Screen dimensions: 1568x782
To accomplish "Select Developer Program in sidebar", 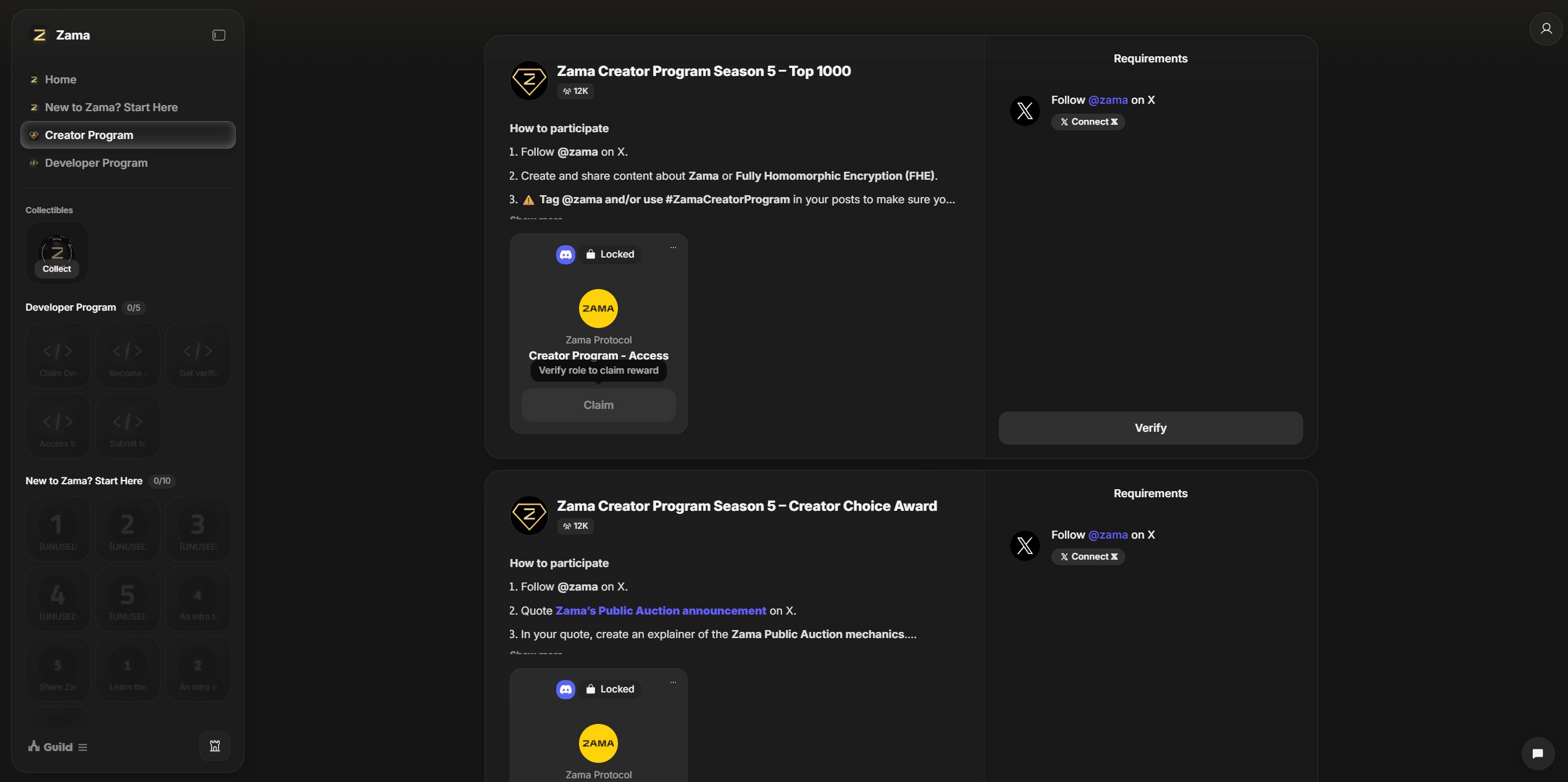I will (96, 163).
